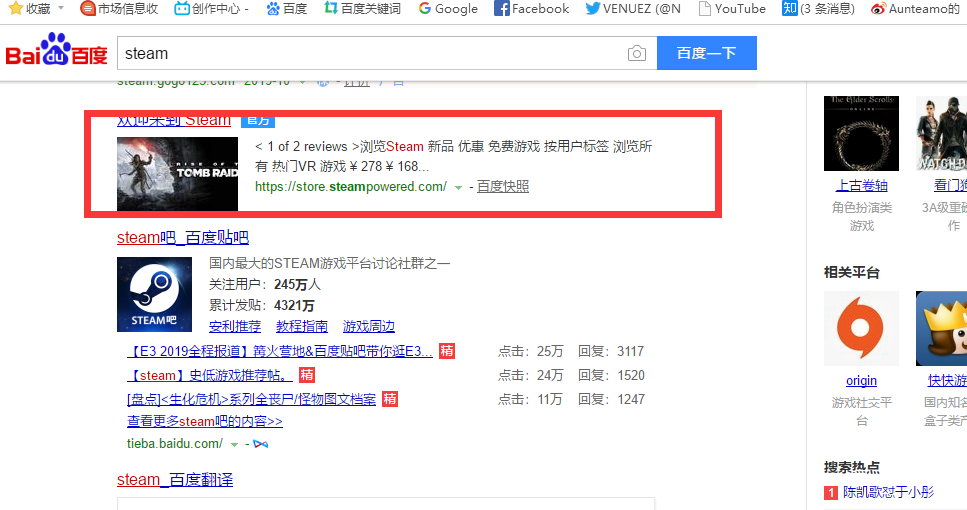Open the store.steampowered.com URL link
967x510 pixels.
351,186
